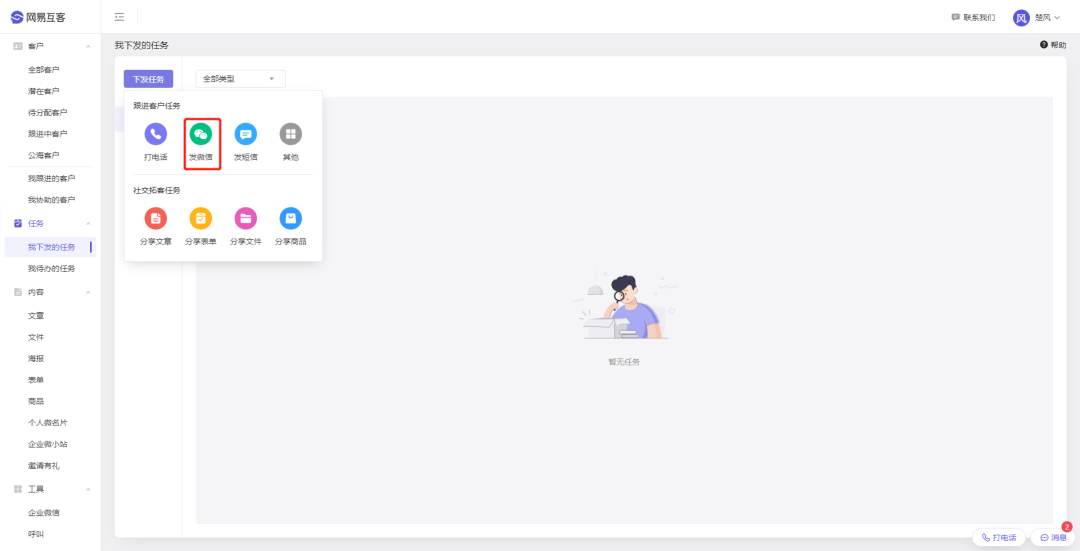1080x551 pixels.
Task: Select the 其他 grid task icon
Action: (291, 134)
